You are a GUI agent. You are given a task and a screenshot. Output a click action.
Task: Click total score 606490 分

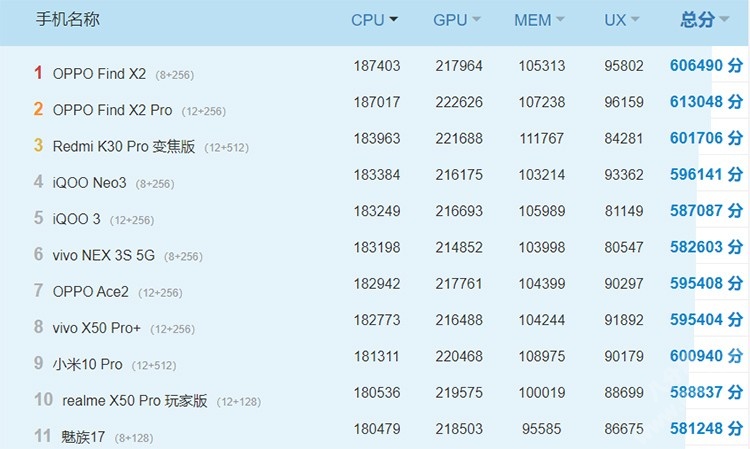point(706,66)
